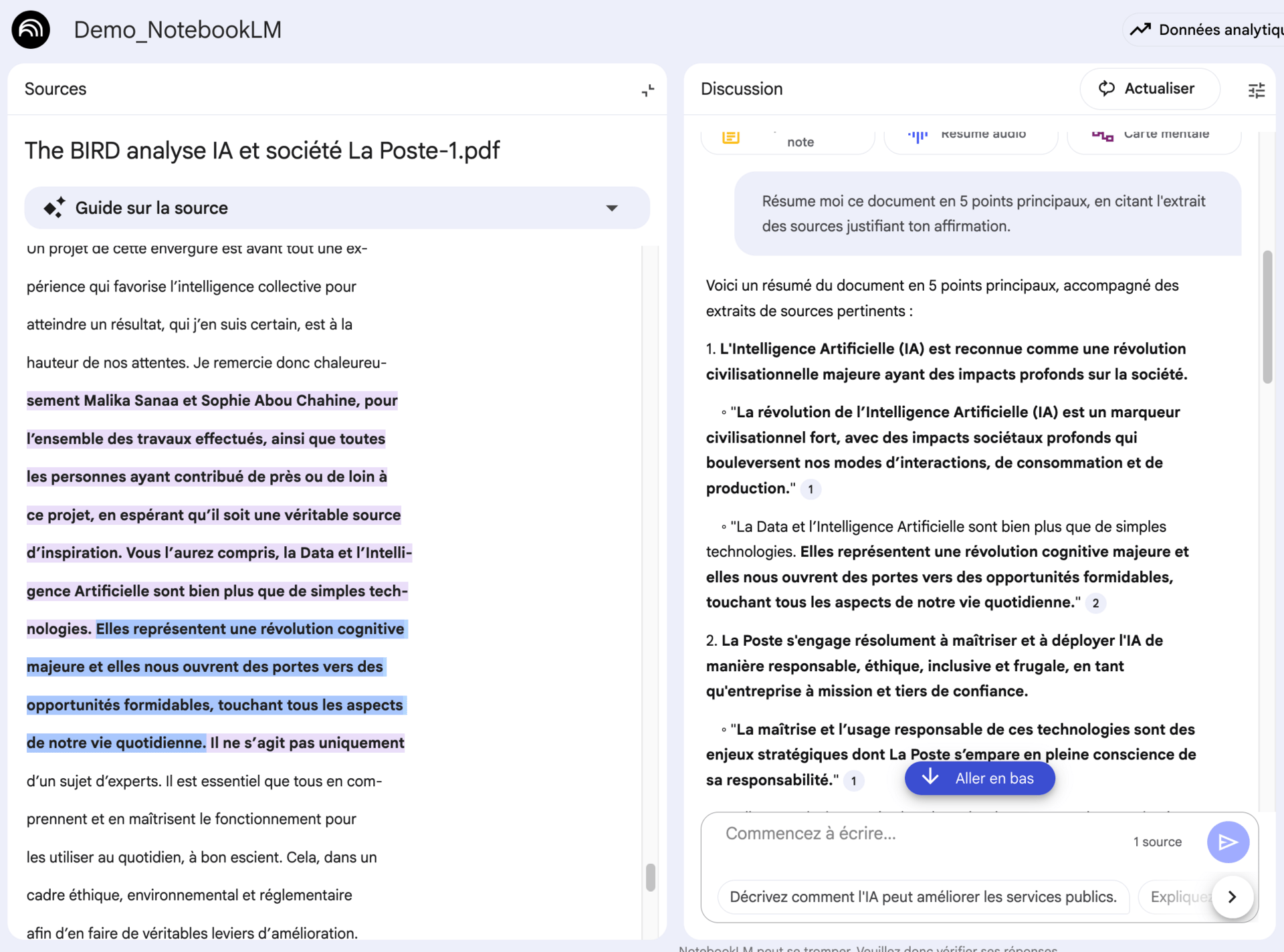The width and height of the screenshot is (1284, 952).
Task: Click the audio waveform icon
Action: pos(918,136)
